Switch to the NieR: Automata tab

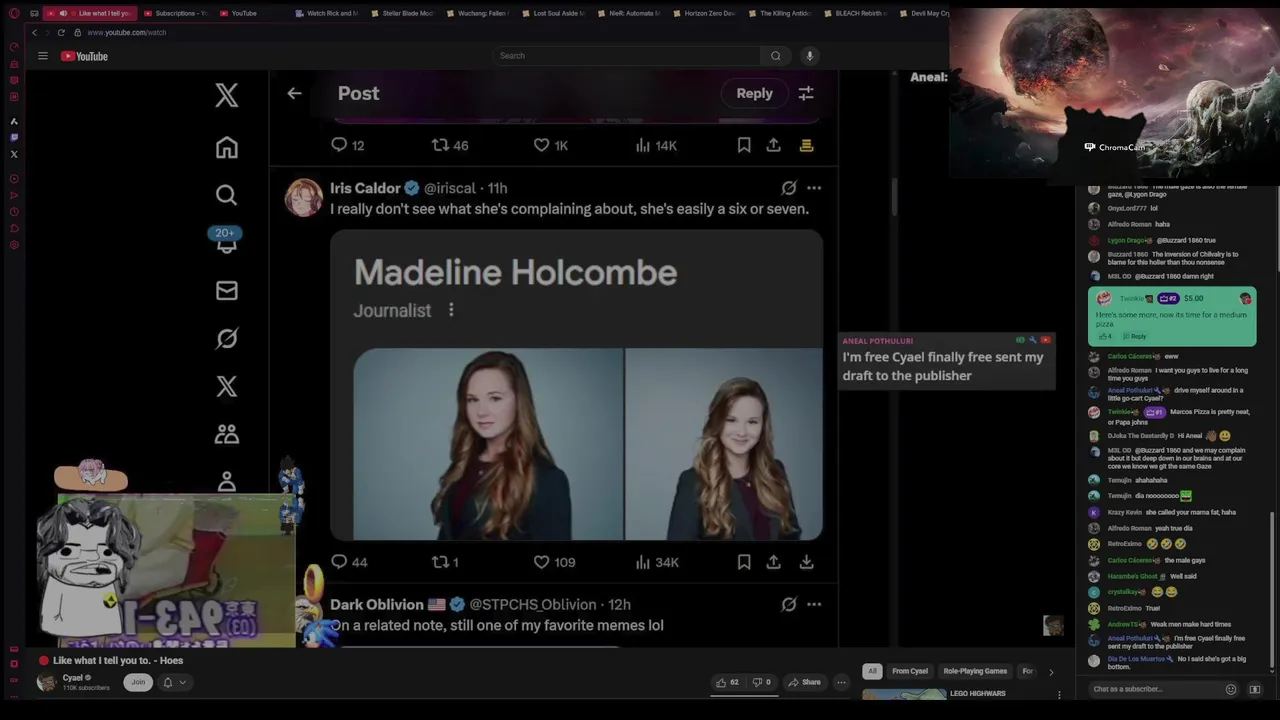tap(629, 13)
